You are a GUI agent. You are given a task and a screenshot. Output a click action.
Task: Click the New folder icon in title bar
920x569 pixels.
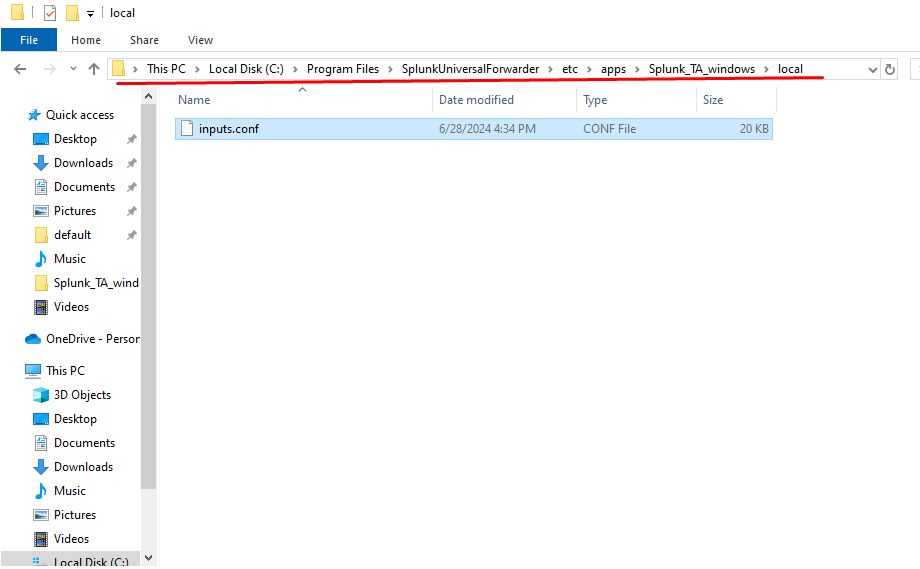pos(72,12)
